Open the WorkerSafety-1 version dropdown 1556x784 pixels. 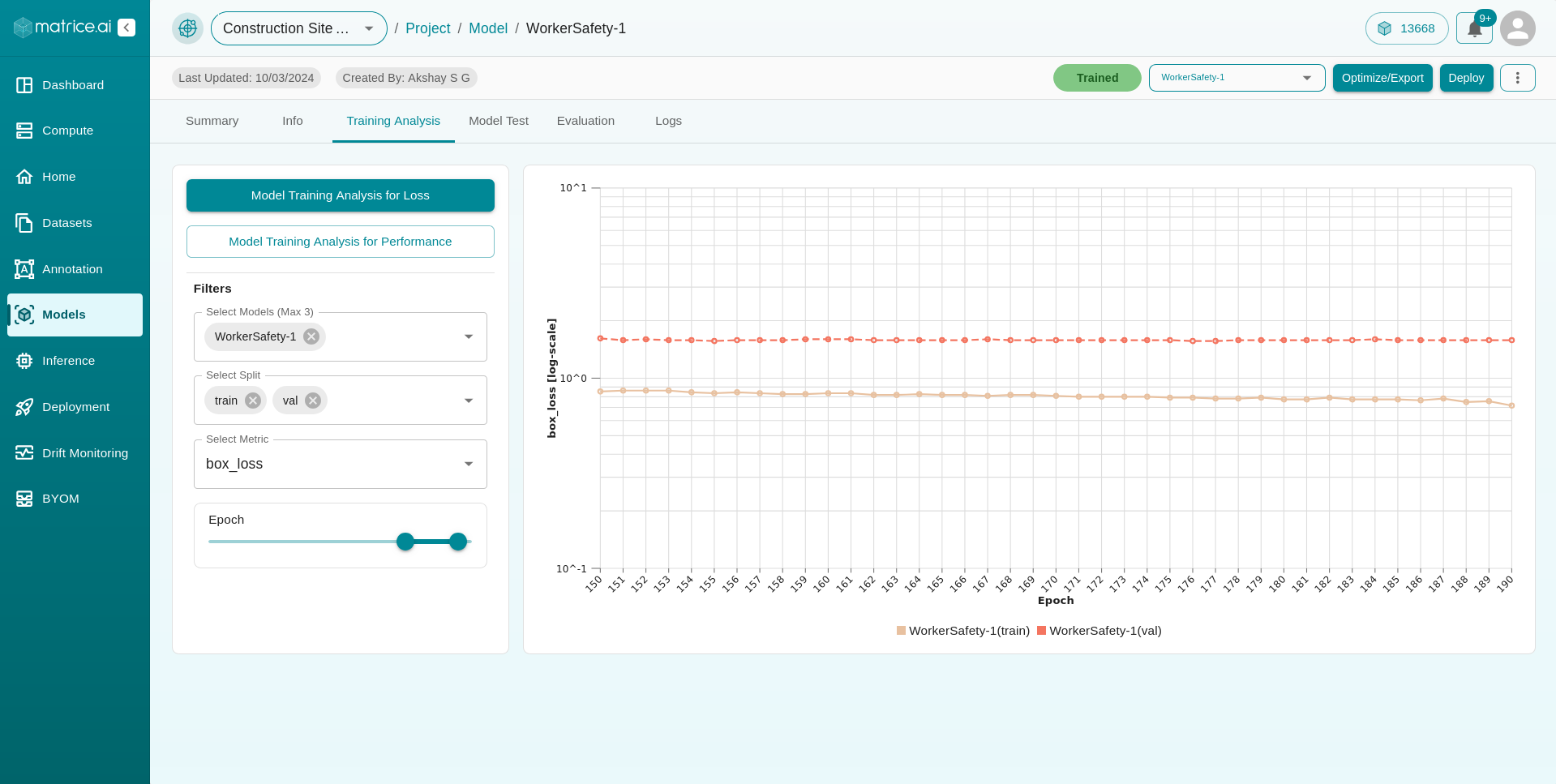1237,78
